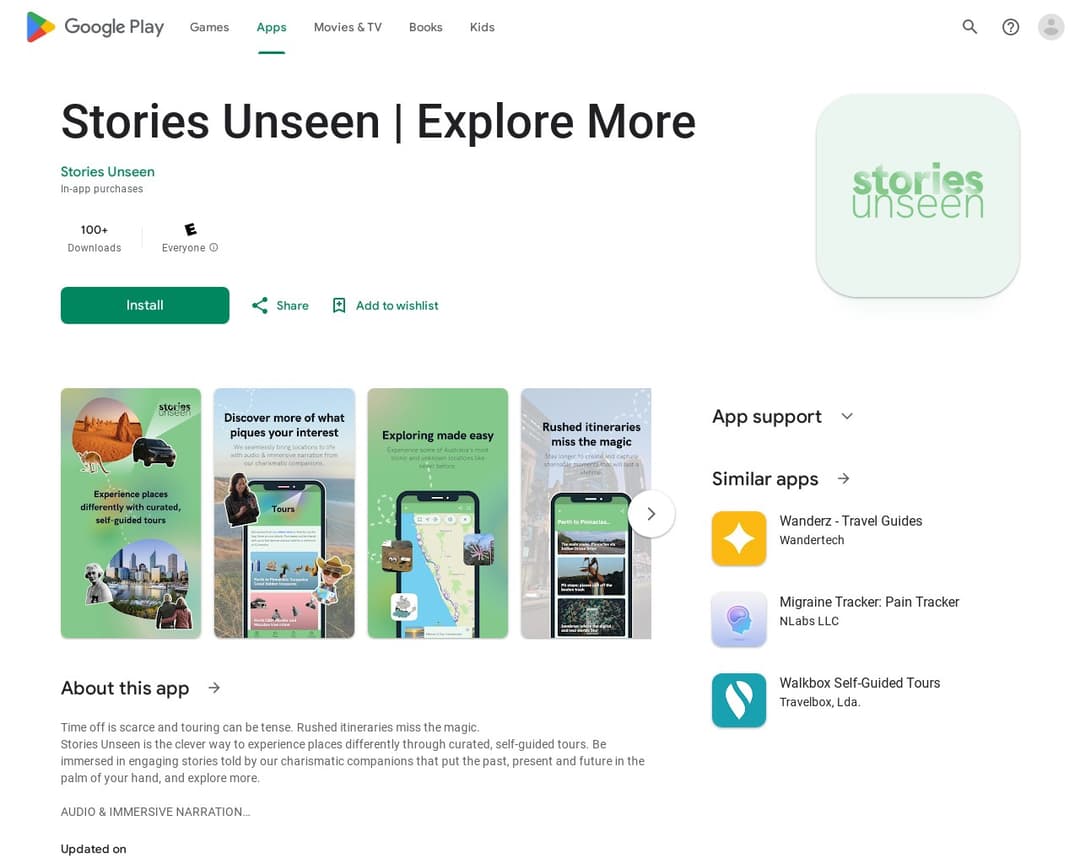Screen dimensions: 1080x864
Task: Open the account profile avatar
Action: [1050, 27]
